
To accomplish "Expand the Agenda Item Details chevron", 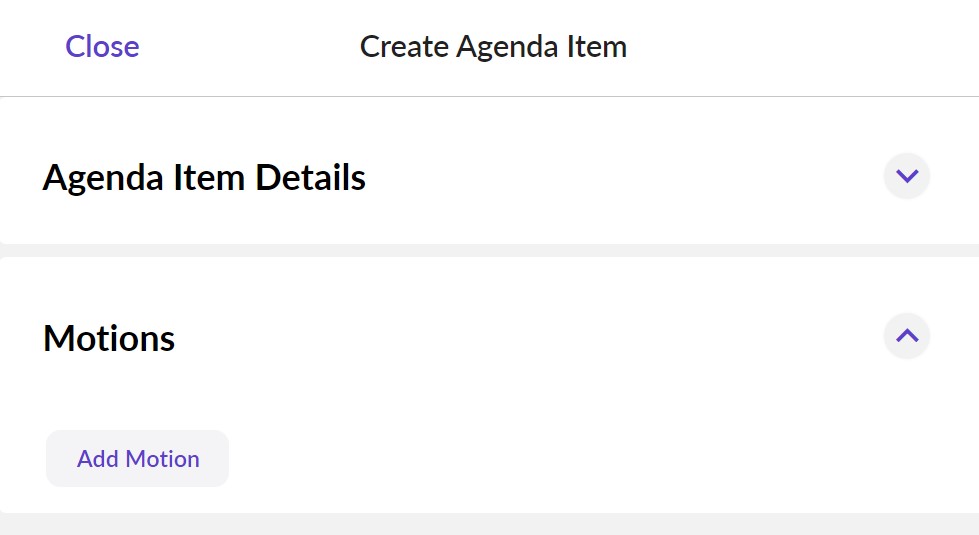I will (907, 177).
